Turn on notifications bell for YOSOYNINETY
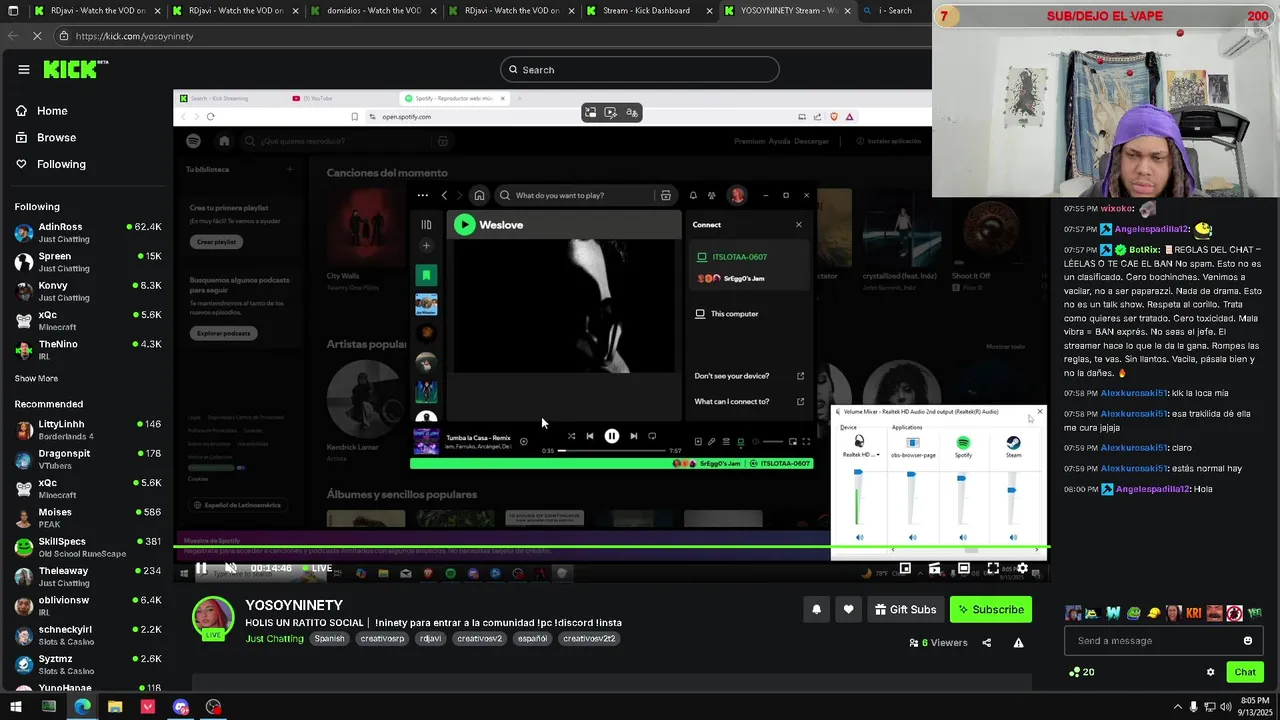Image resolution: width=1280 pixels, height=720 pixels. coord(816,610)
